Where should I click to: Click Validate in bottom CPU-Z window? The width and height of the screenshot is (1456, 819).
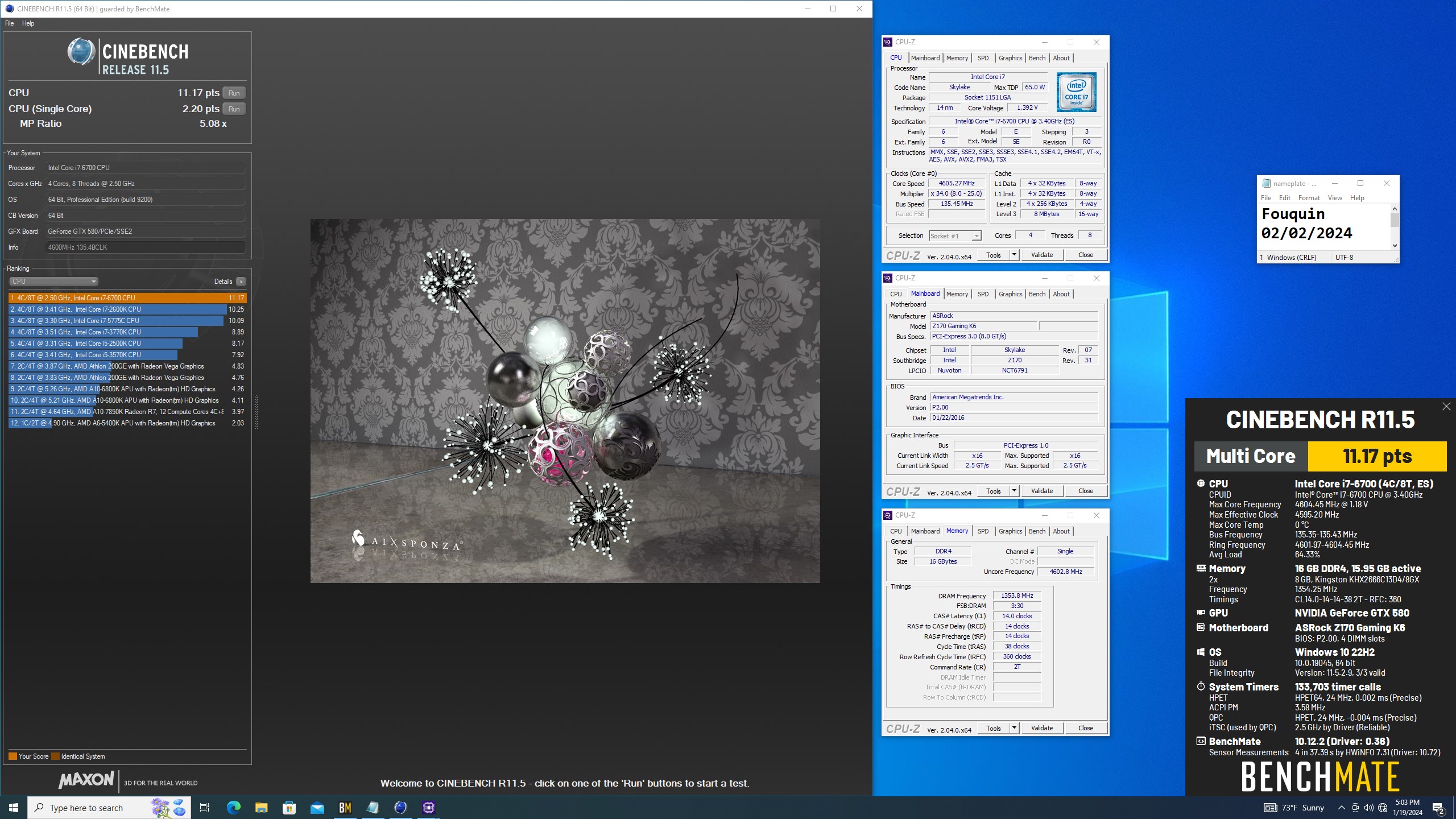tap(1042, 728)
